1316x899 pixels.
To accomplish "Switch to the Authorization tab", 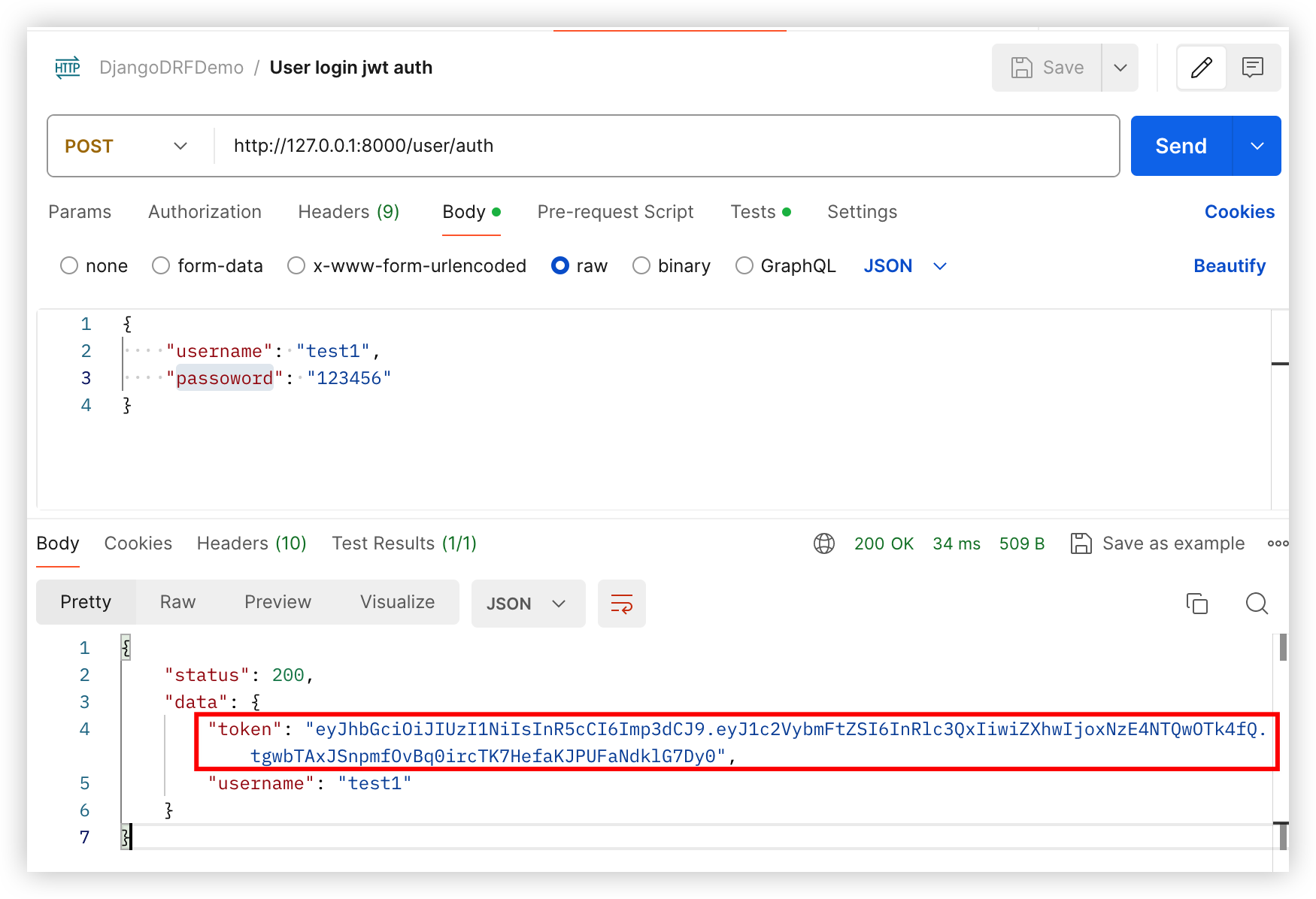I will [205, 212].
